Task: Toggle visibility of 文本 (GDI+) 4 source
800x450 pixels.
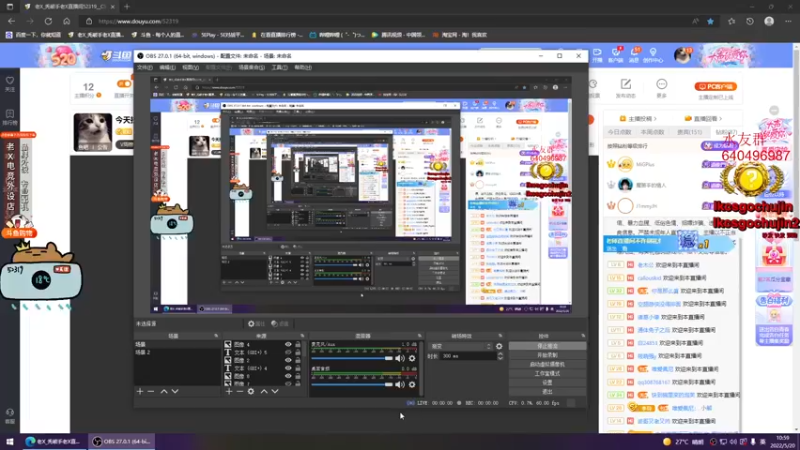Action: 288,368
